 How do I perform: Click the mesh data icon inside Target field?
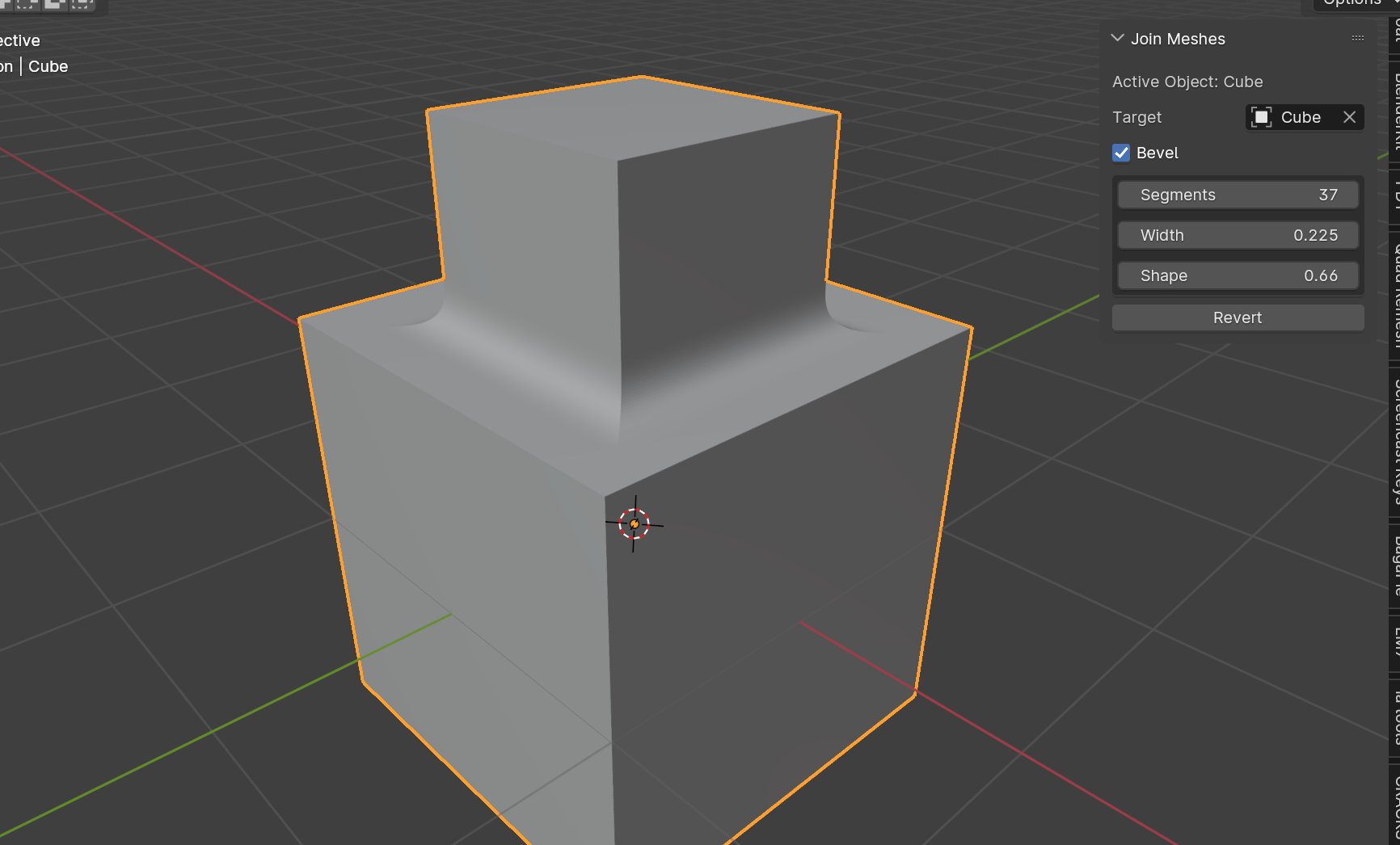[1260, 117]
